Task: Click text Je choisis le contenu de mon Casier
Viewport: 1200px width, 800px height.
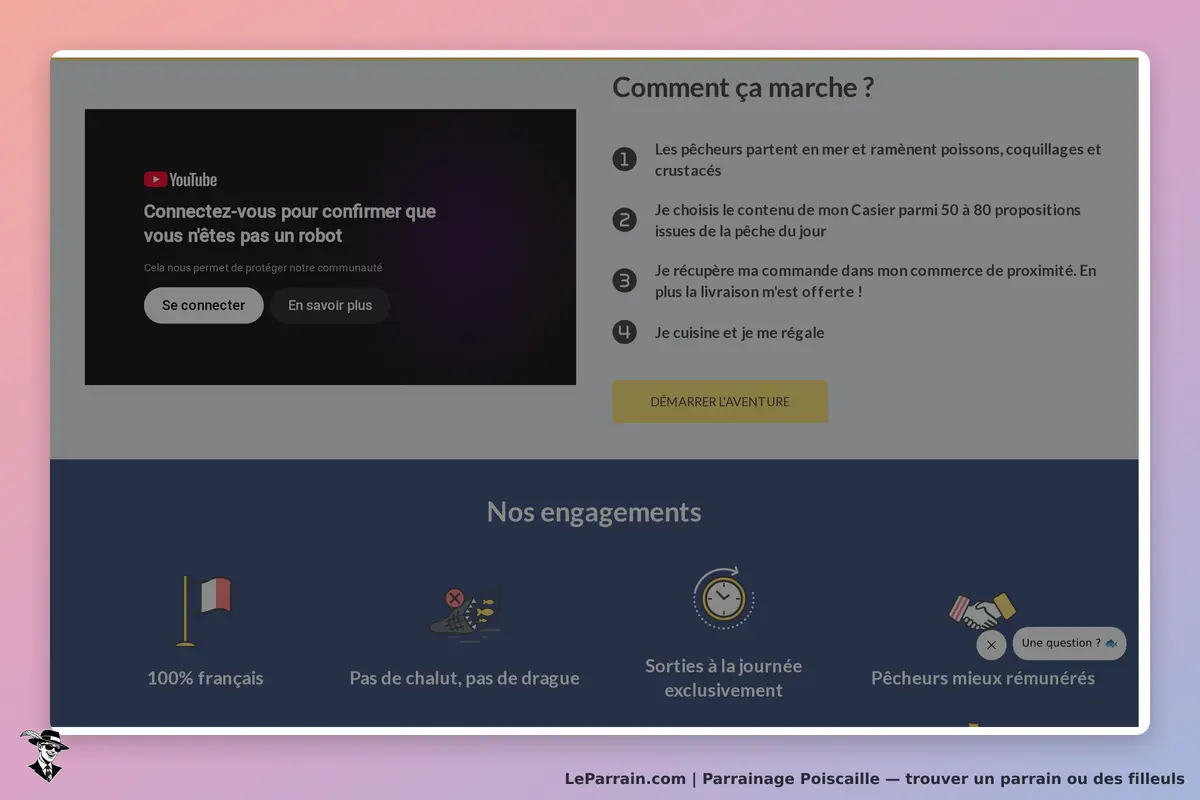Action: (x=868, y=220)
